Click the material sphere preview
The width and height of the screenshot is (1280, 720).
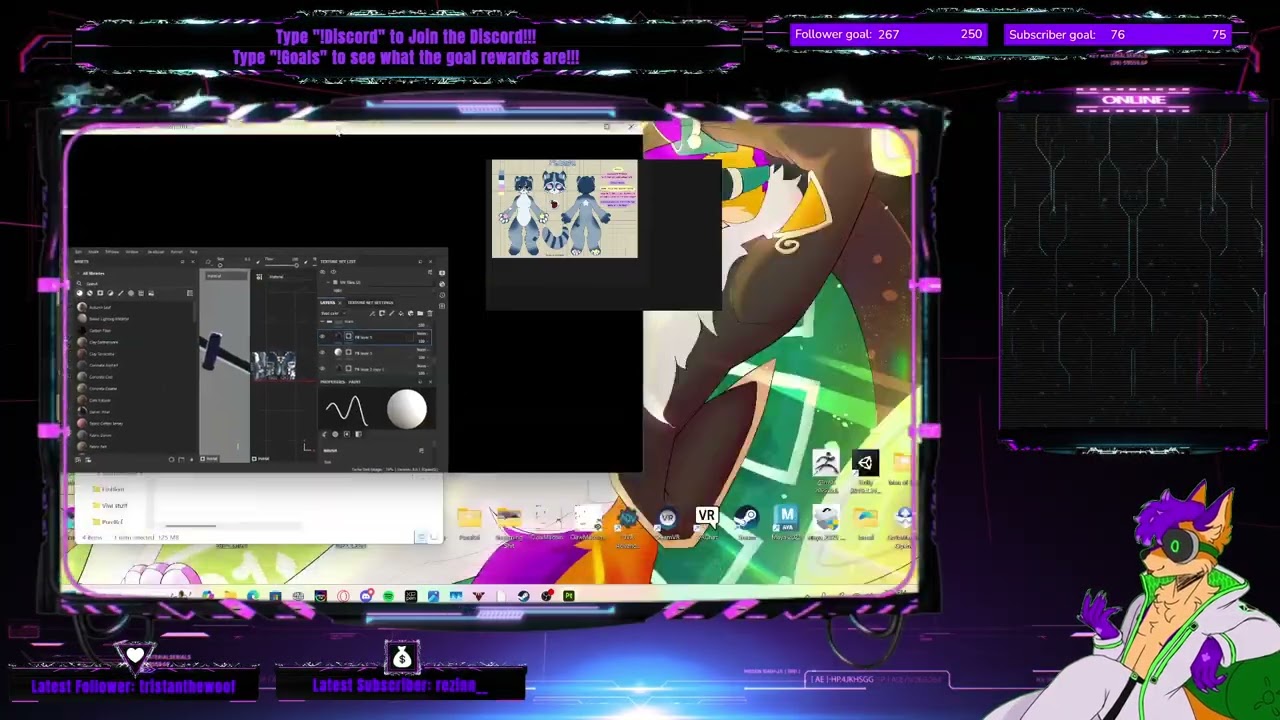(407, 408)
